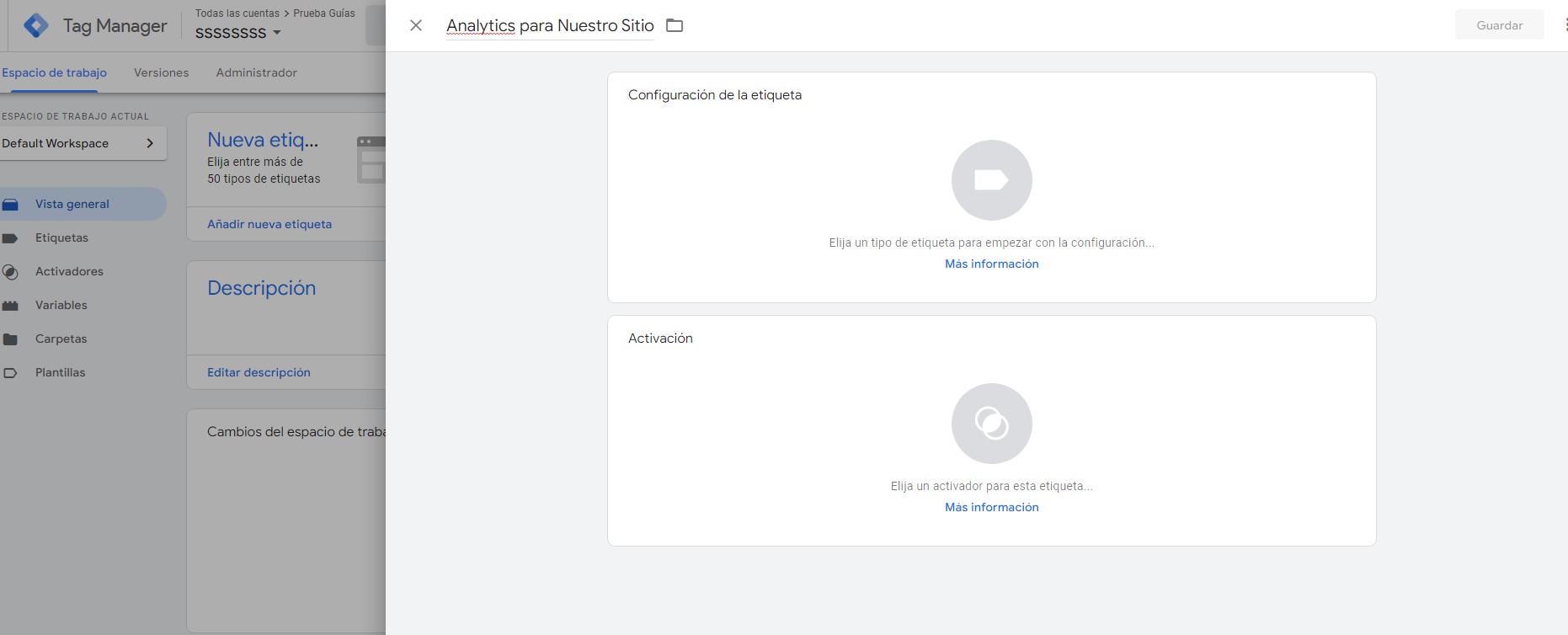1568x635 pixels.
Task: Open Variables in the sidebar
Action: (61, 305)
